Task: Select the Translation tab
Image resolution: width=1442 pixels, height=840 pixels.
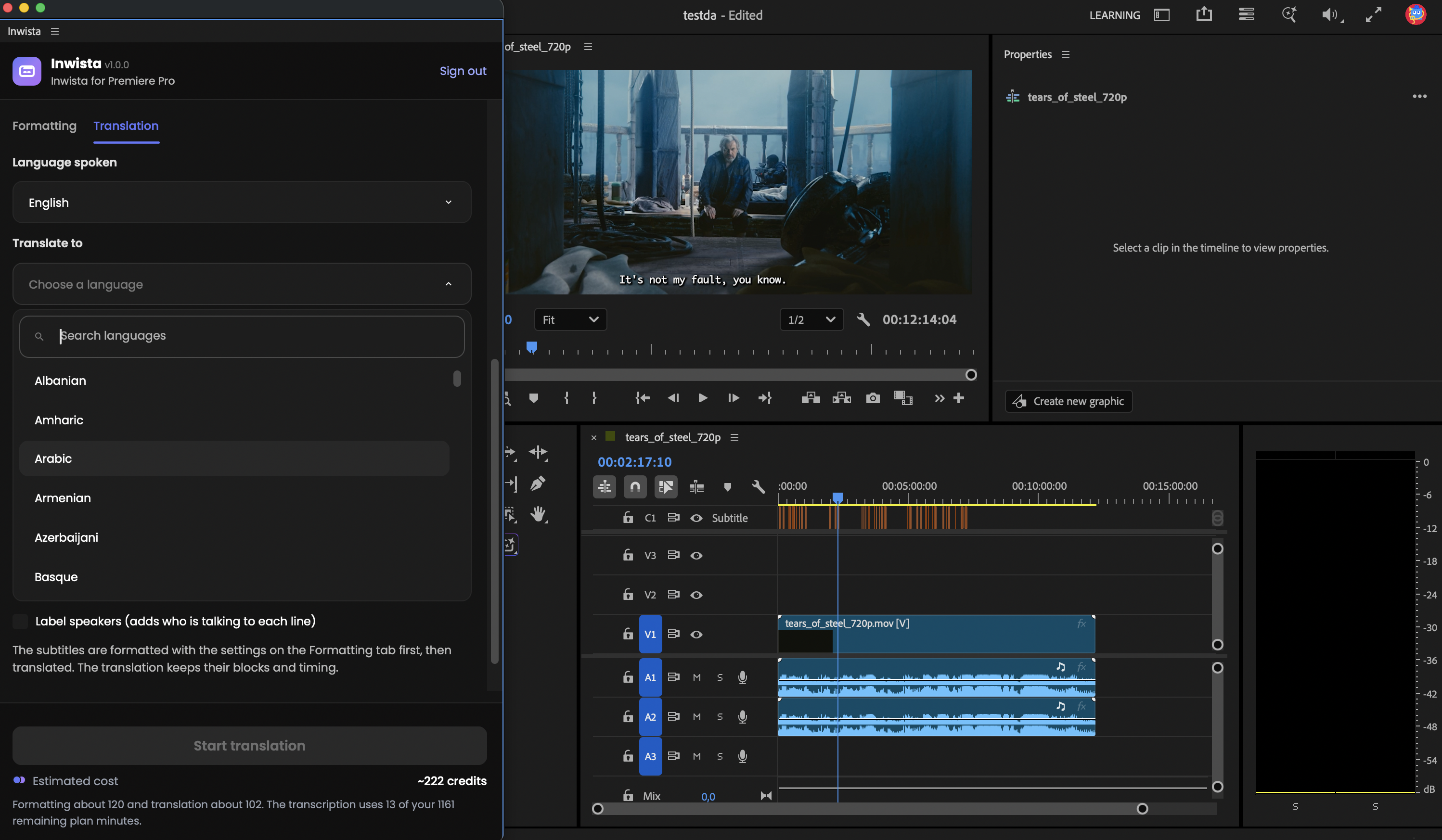Action: coord(126,126)
